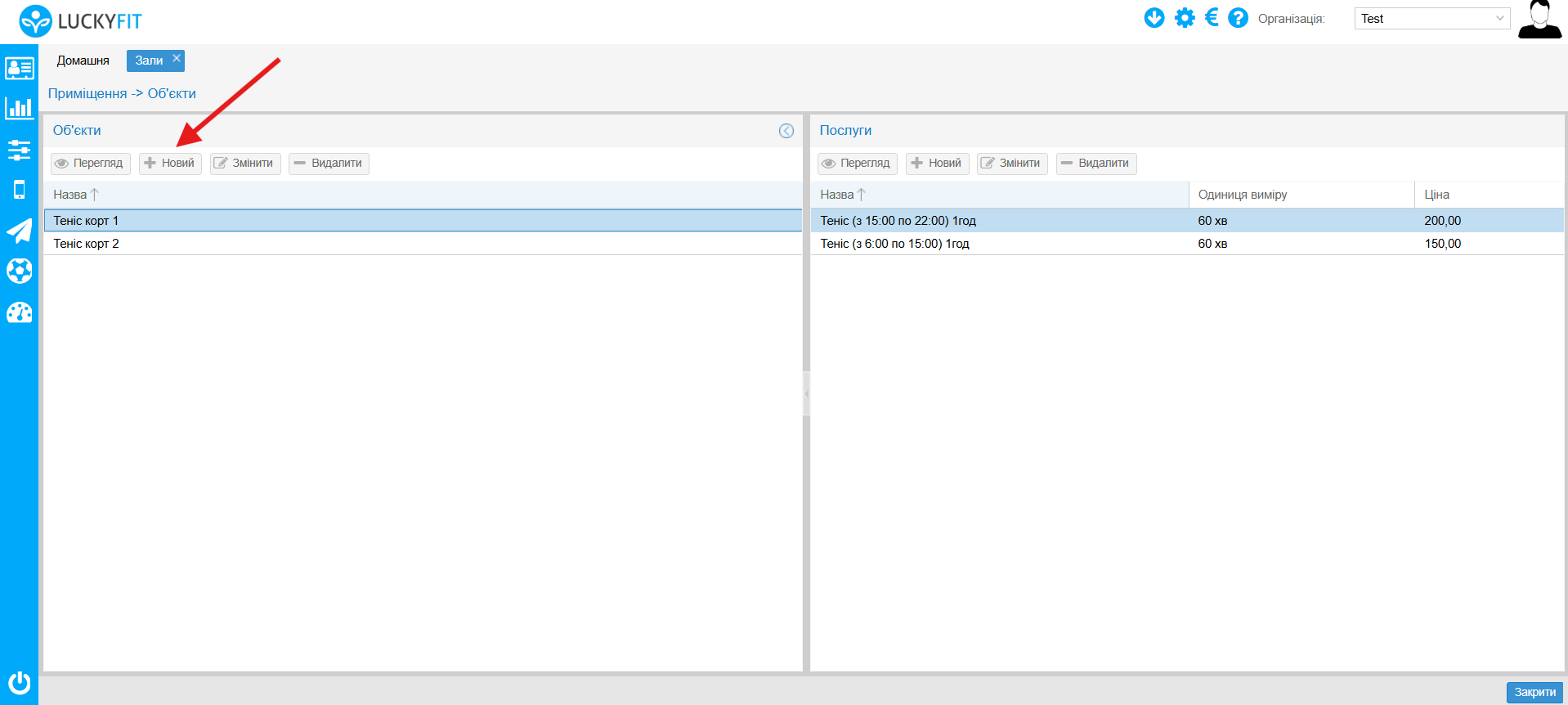Open the dashboard gauge sidebar icon
The height and width of the screenshot is (705, 1568).
coord(19,312)
